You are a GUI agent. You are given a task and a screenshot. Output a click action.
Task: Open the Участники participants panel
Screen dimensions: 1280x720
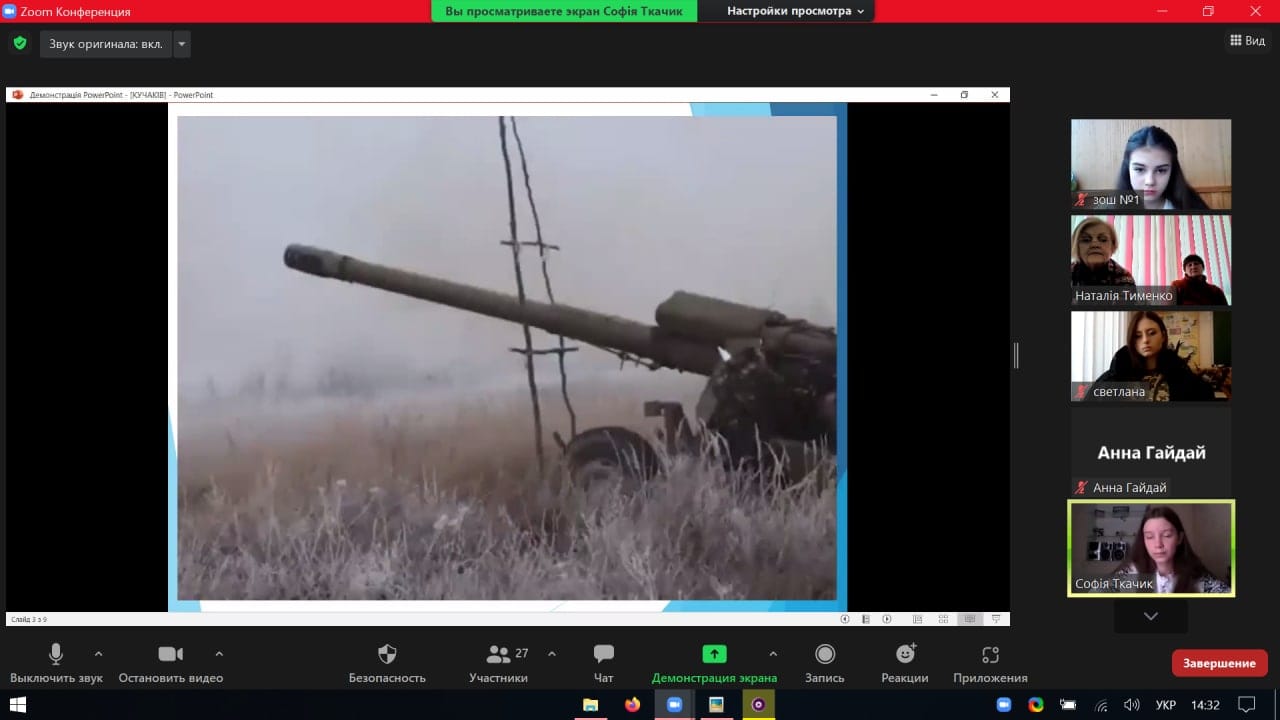(x=498, y=655)
